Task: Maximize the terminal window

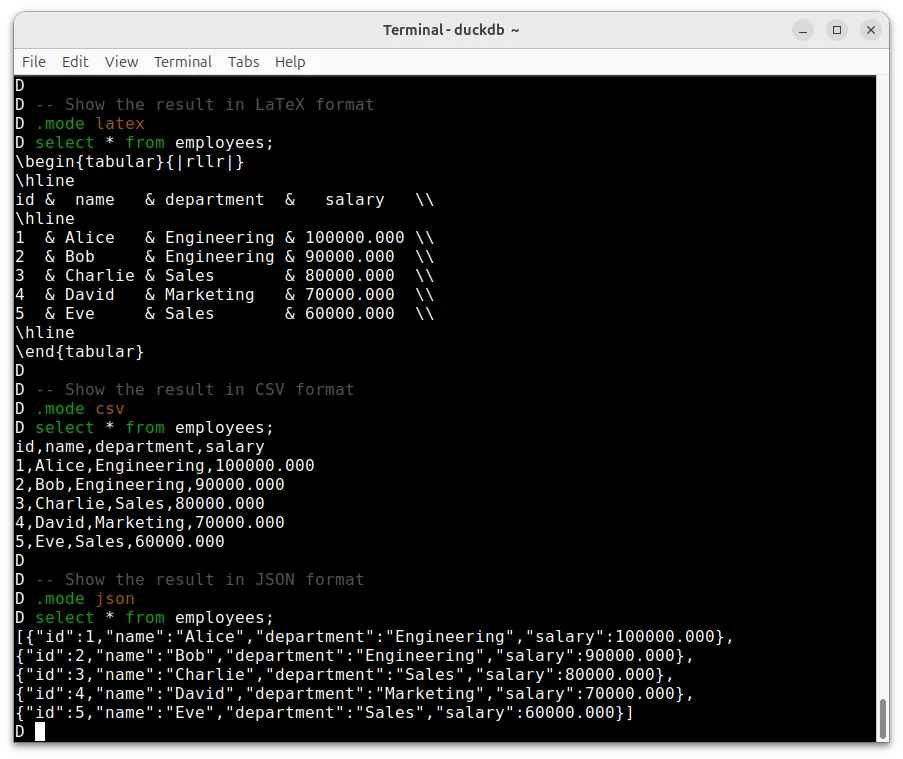Action: point(837,30)
